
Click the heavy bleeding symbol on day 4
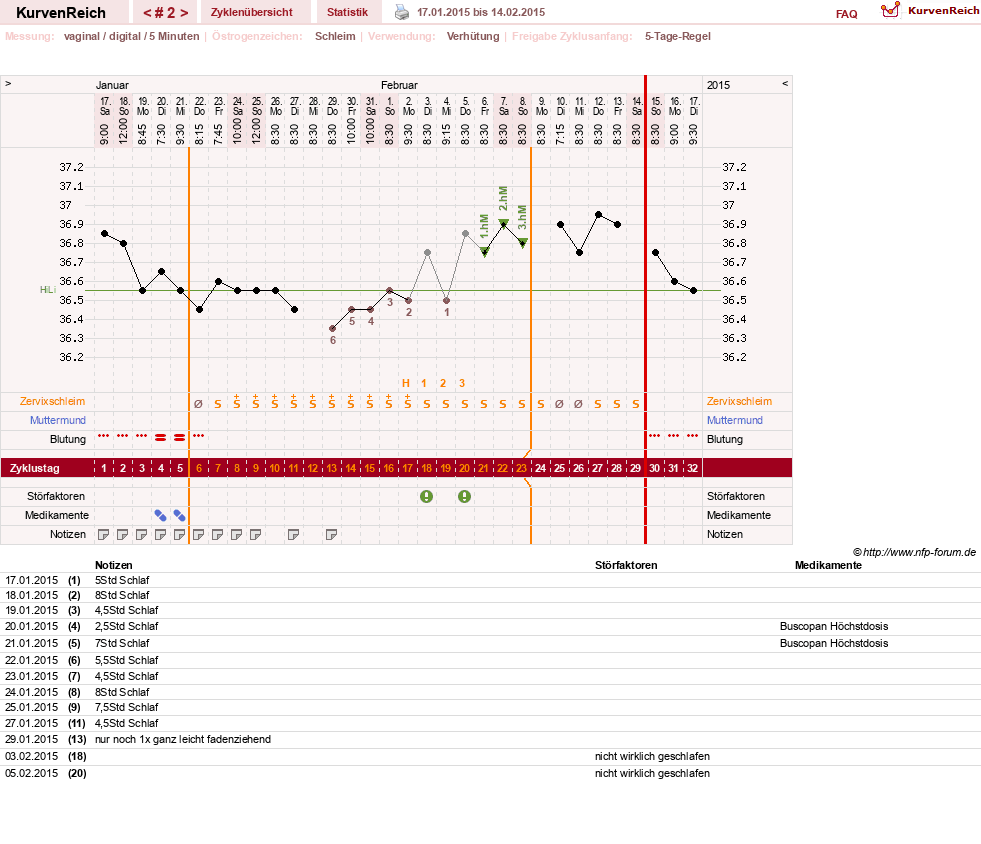click(161, 438)
